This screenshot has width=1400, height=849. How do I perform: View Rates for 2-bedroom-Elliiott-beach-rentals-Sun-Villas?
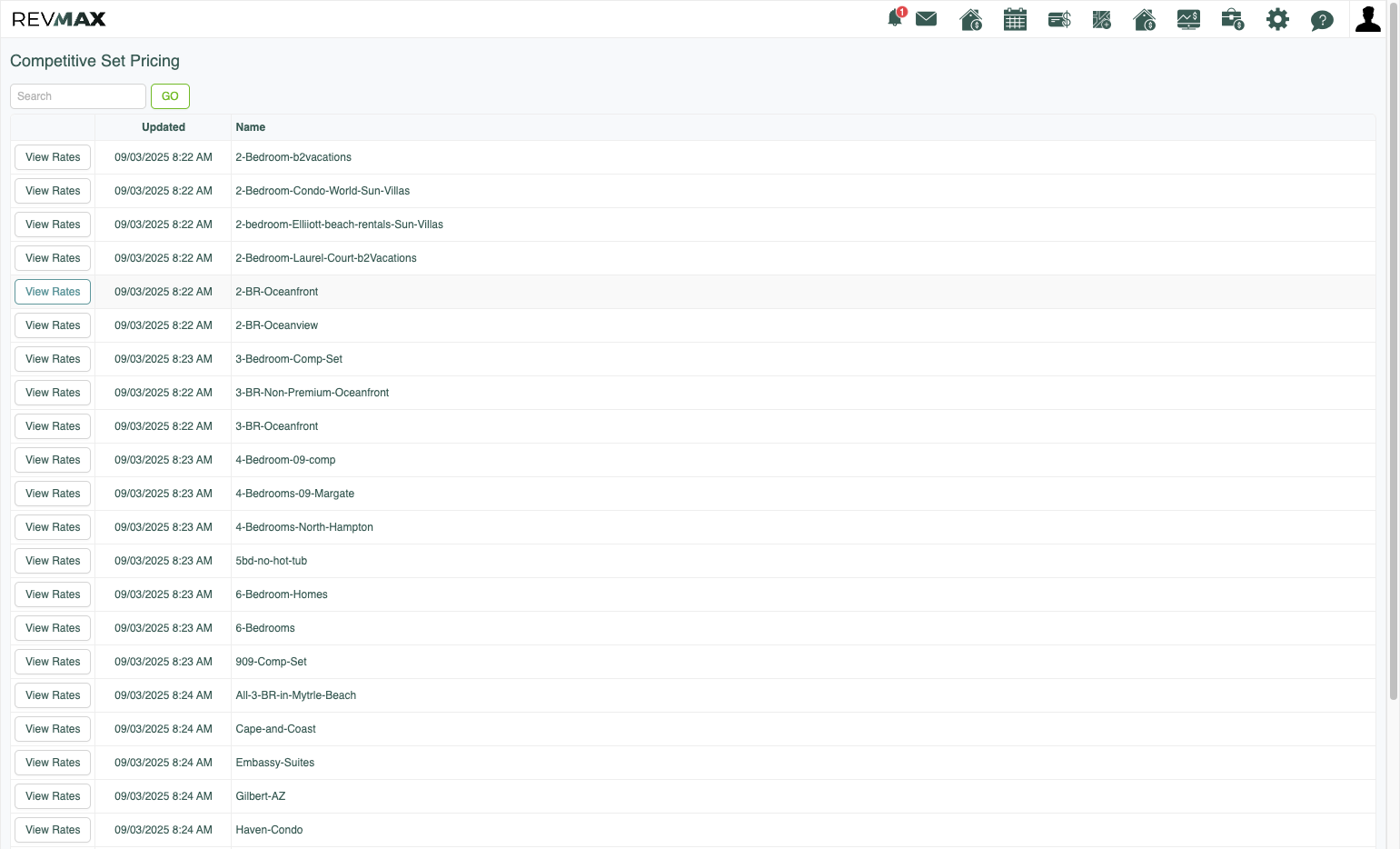point(53,225)
